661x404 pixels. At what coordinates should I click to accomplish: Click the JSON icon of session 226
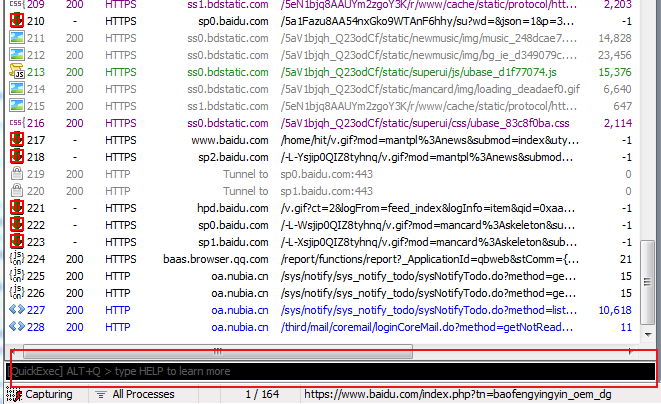point(16,292)
